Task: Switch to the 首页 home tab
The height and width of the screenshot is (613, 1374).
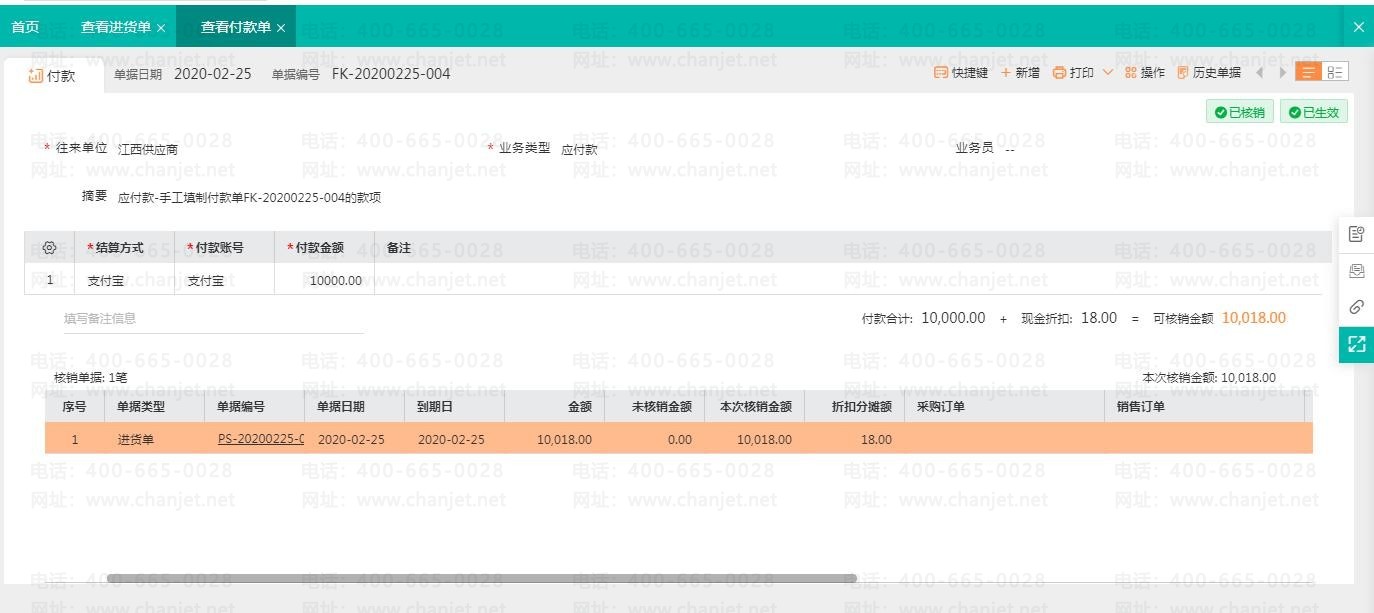Action: click(x=25, y=28)
